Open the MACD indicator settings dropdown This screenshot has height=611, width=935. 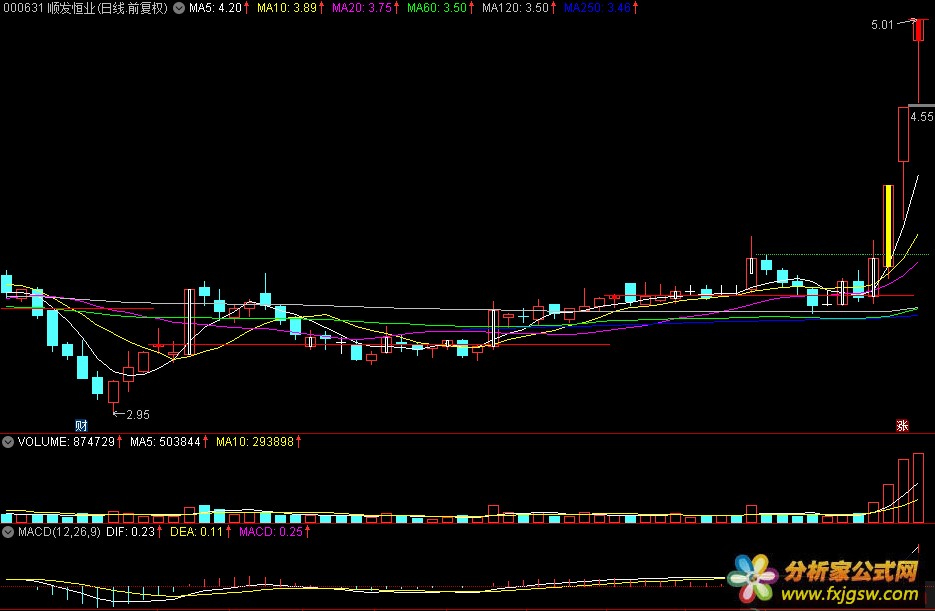click(8, 532)
